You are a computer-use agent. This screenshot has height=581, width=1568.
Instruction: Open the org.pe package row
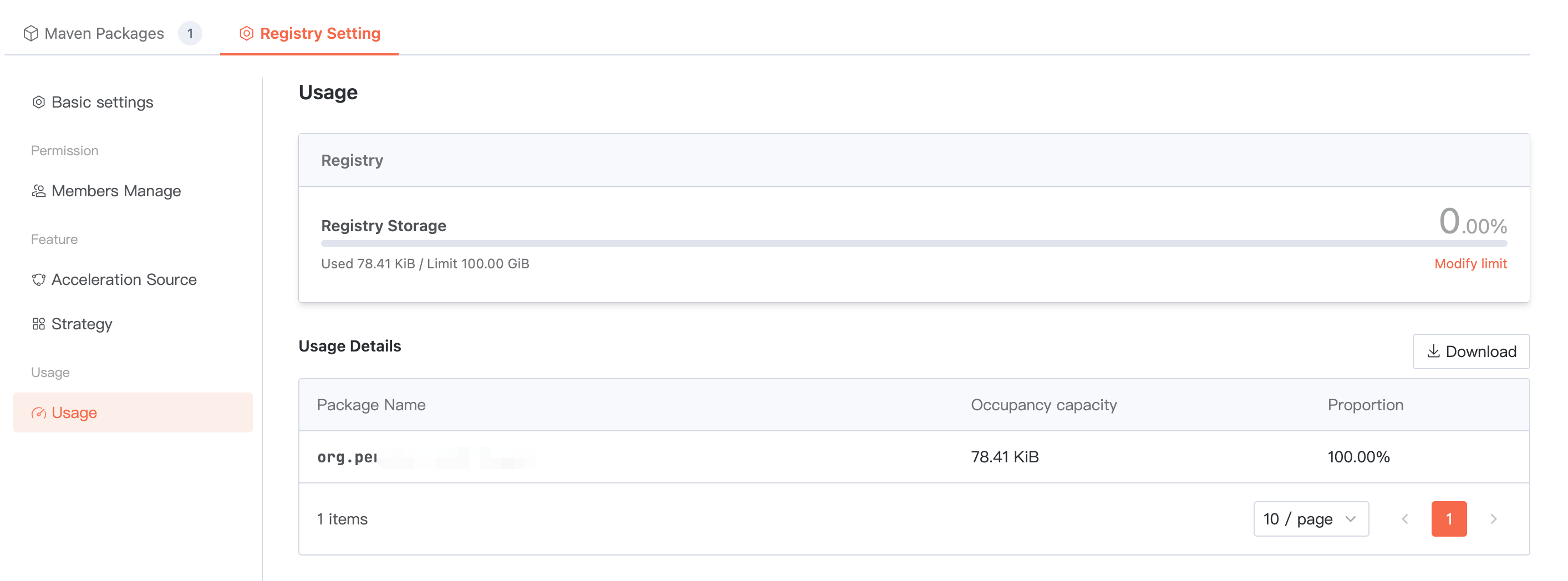pos(348,457)
